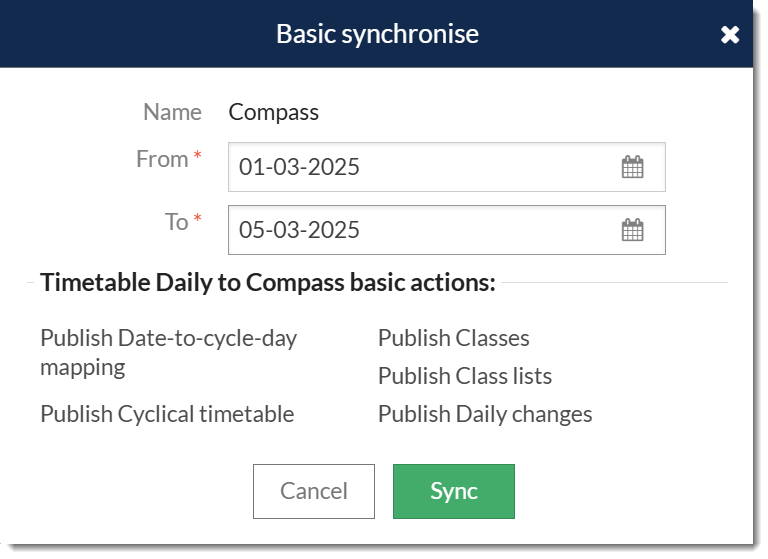Image resolution: width=768 pixels, height=559 pixels.
Task: Click the From date field showing 01-03-2025
Action: click(x=420, y=167)
